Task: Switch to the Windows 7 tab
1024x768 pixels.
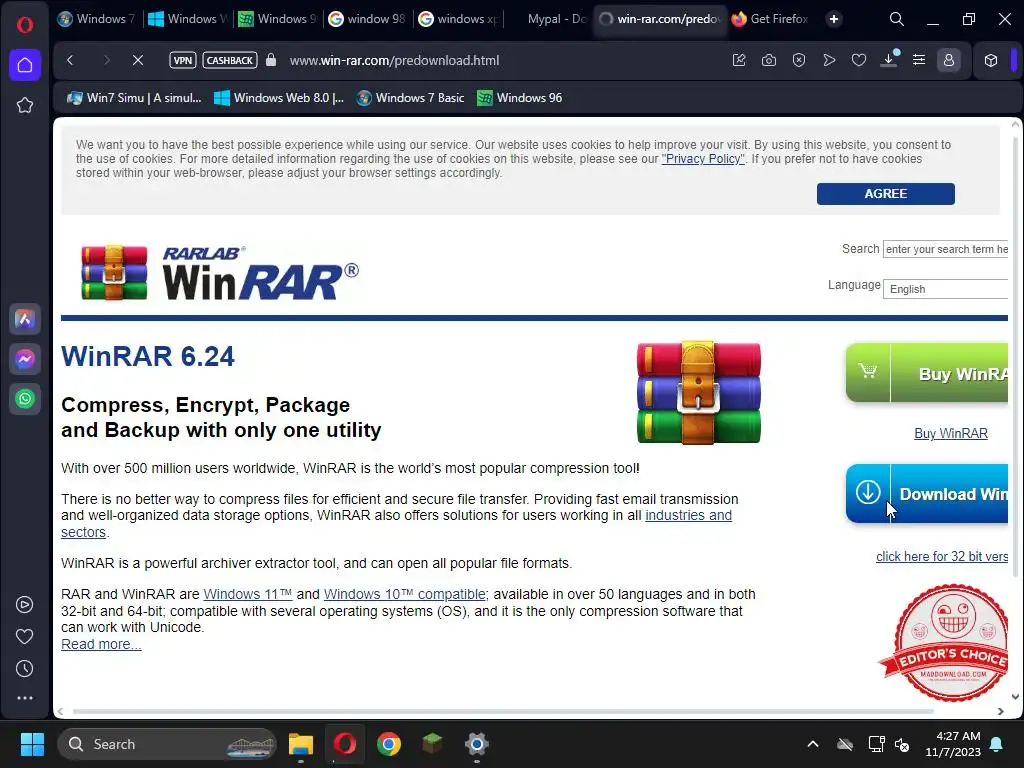Action: (97, 19)
